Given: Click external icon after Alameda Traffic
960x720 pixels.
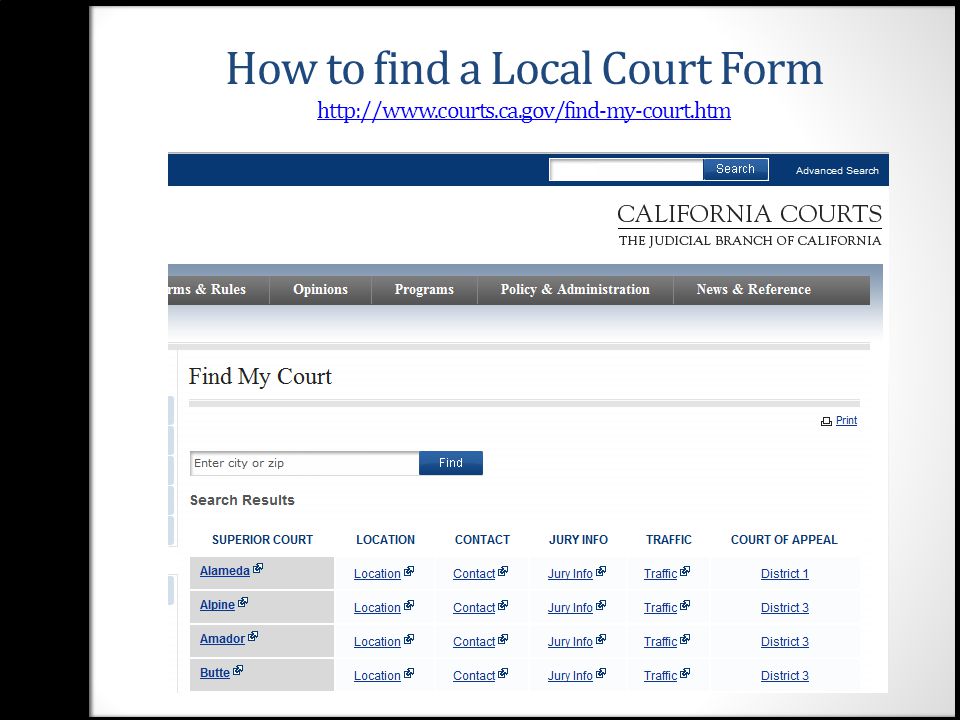Looking at the screenshot, I should tap(684, 571).
